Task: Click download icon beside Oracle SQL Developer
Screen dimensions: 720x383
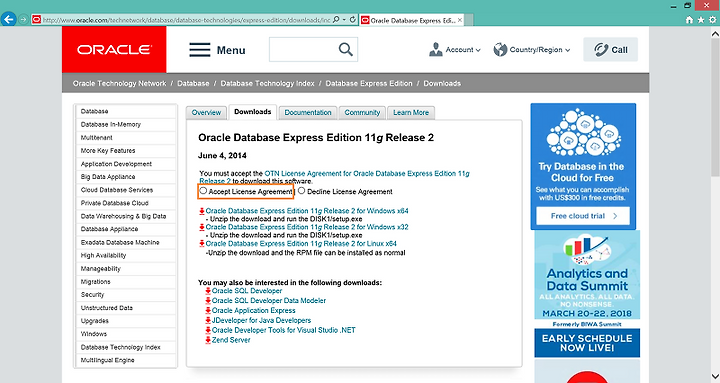Action: 208,291
